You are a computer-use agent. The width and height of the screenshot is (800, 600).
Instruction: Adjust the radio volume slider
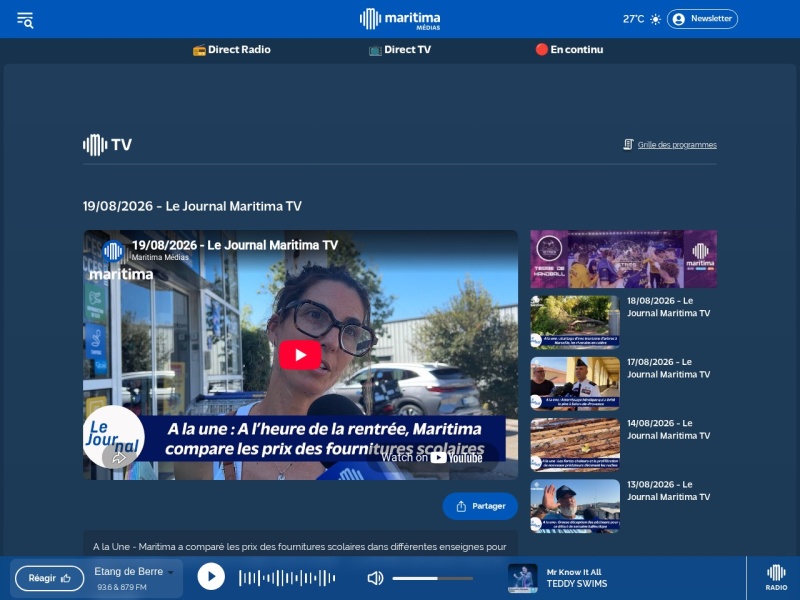(433, 578)
